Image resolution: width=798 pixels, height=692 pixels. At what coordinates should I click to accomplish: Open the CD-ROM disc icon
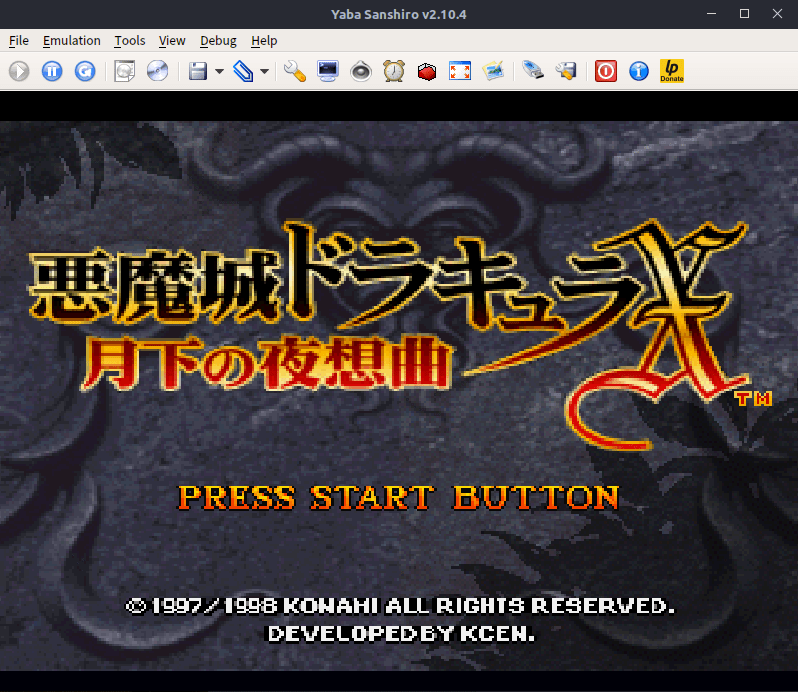pos(157,71)
